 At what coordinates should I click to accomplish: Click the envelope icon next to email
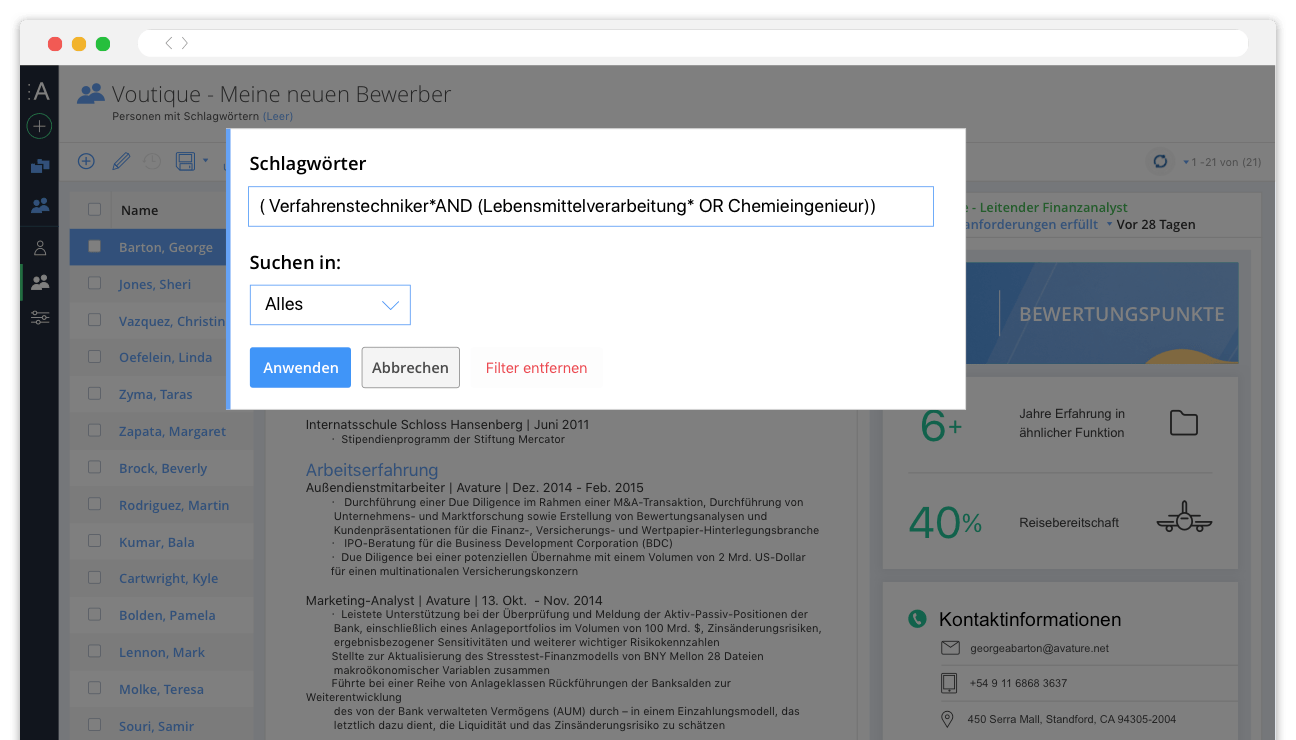[x=949, y=648]
